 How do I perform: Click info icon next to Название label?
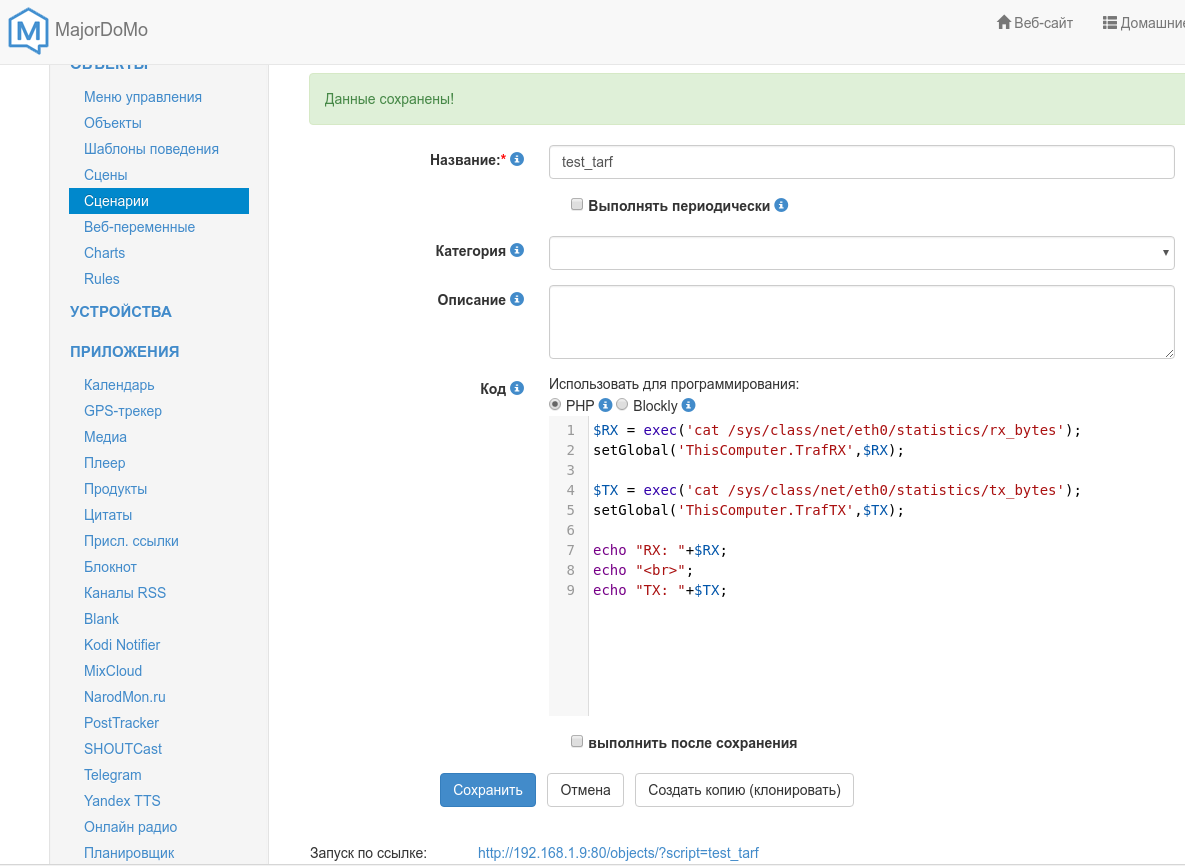tap(517, 159)
